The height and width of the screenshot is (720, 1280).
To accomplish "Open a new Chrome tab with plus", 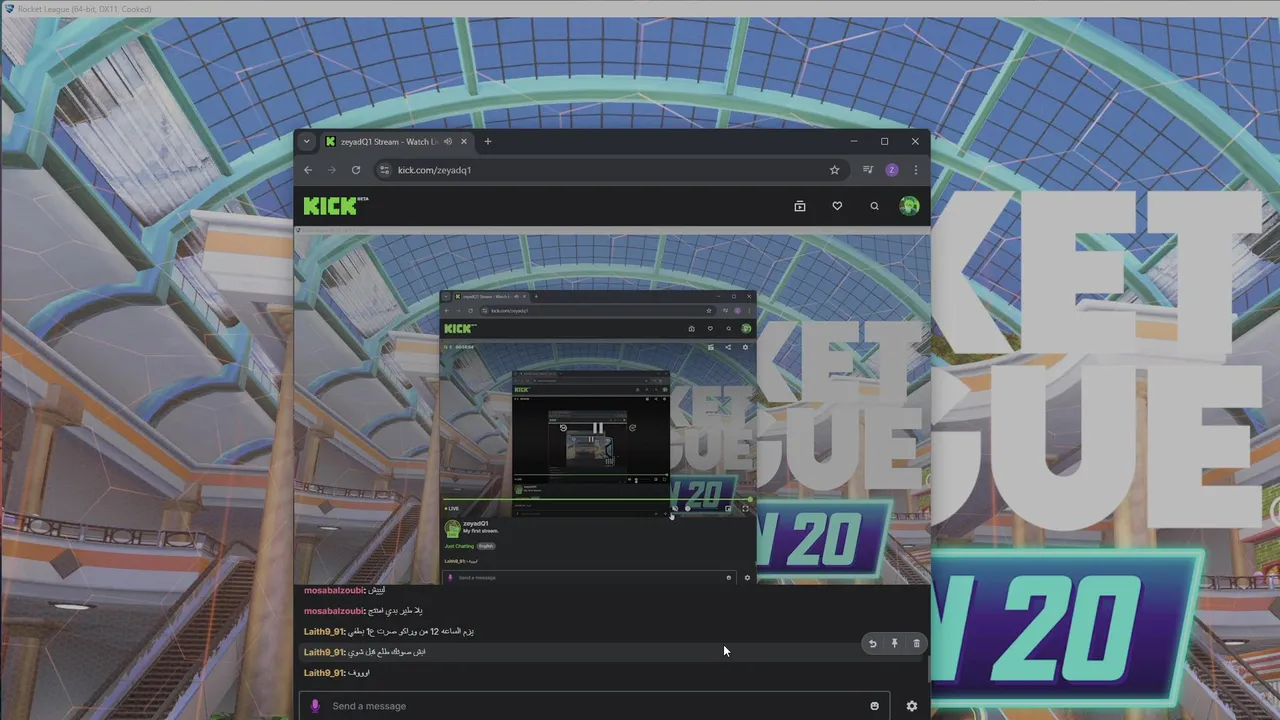I will 488,142.
